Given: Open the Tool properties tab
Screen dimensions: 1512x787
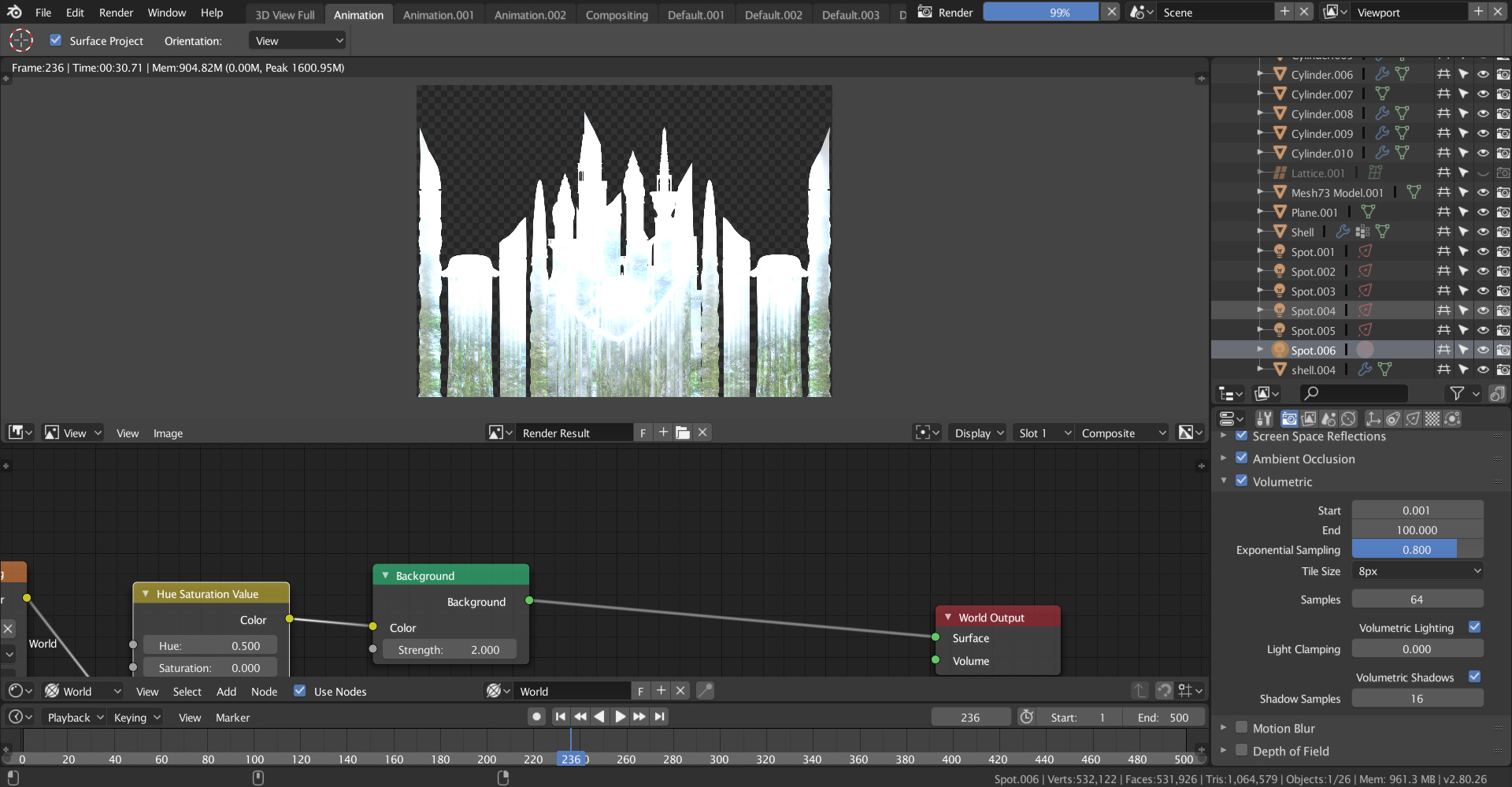Looking at the screenshot, I should tap(1264, 418).
